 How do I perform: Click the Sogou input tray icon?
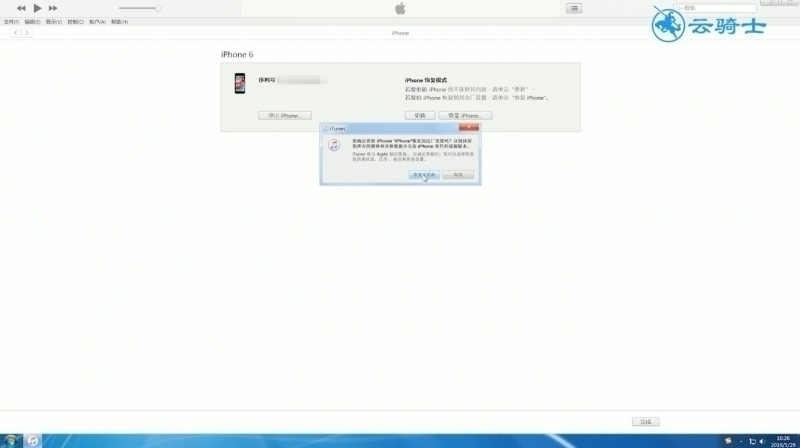(x=728, y=441)
